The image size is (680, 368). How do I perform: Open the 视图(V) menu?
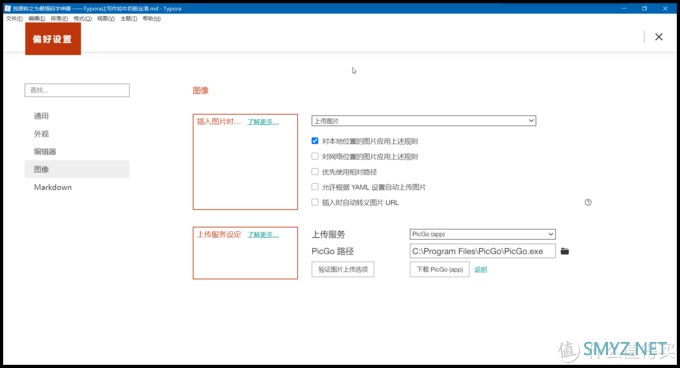[106, 19]
